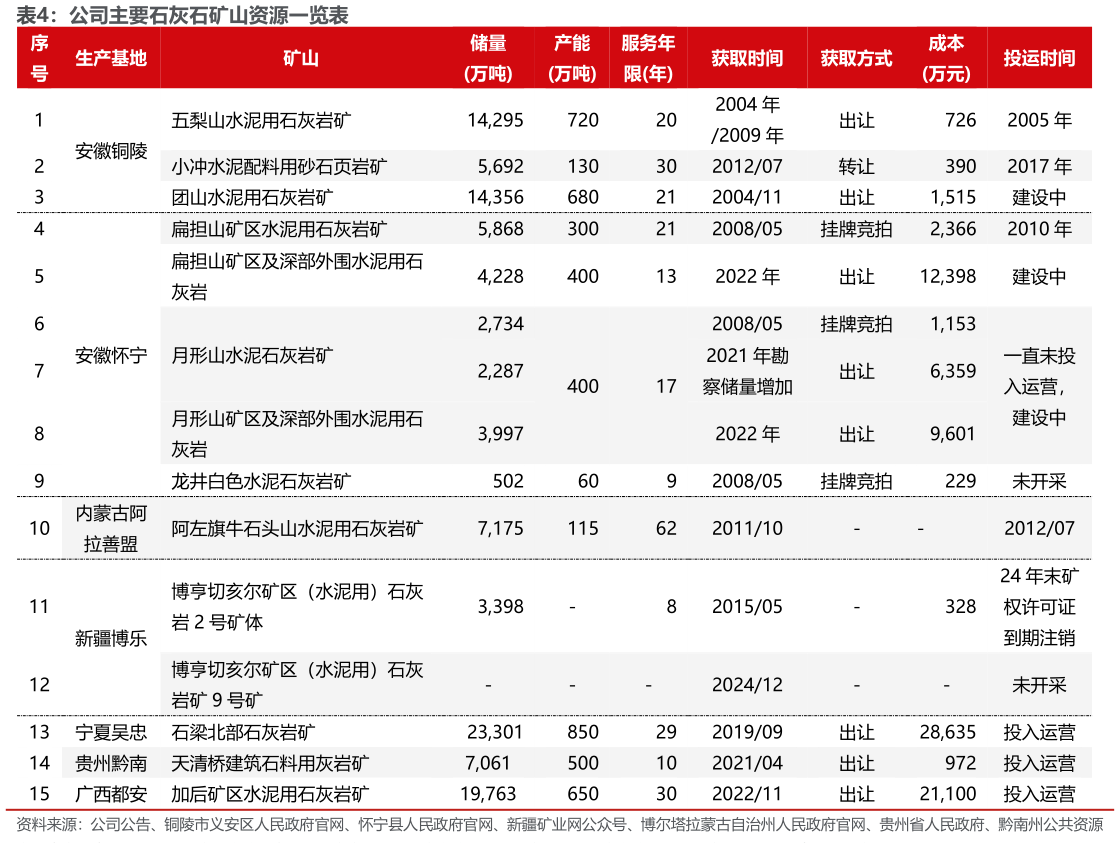Screen dimensions: 1120x848
Task: Select the 序号 column header
Action: point(38,58)
